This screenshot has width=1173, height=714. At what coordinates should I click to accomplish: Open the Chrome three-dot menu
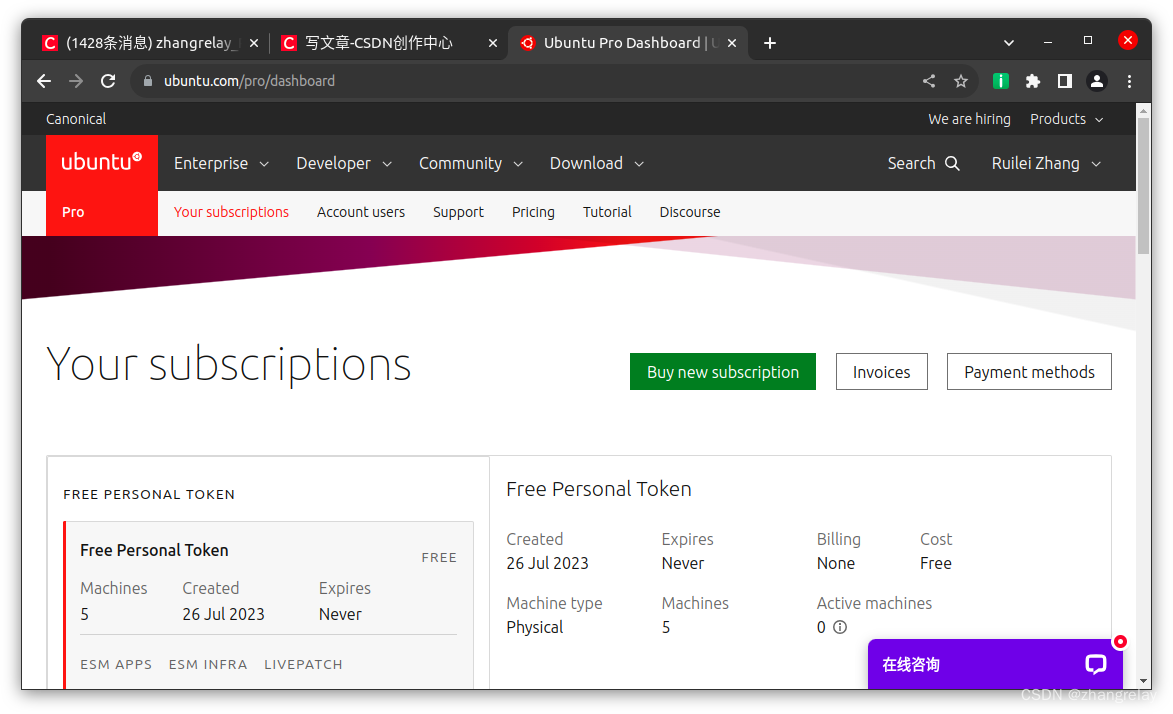coord(1129,81)
